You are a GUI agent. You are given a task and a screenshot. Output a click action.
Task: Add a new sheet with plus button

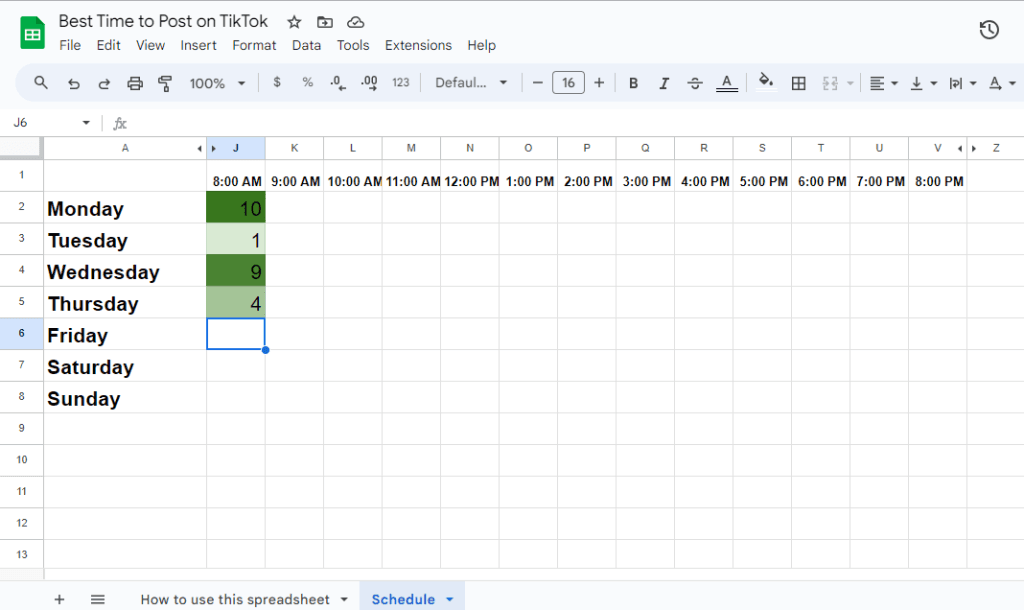pyautogui.click(x=59, y=599)
